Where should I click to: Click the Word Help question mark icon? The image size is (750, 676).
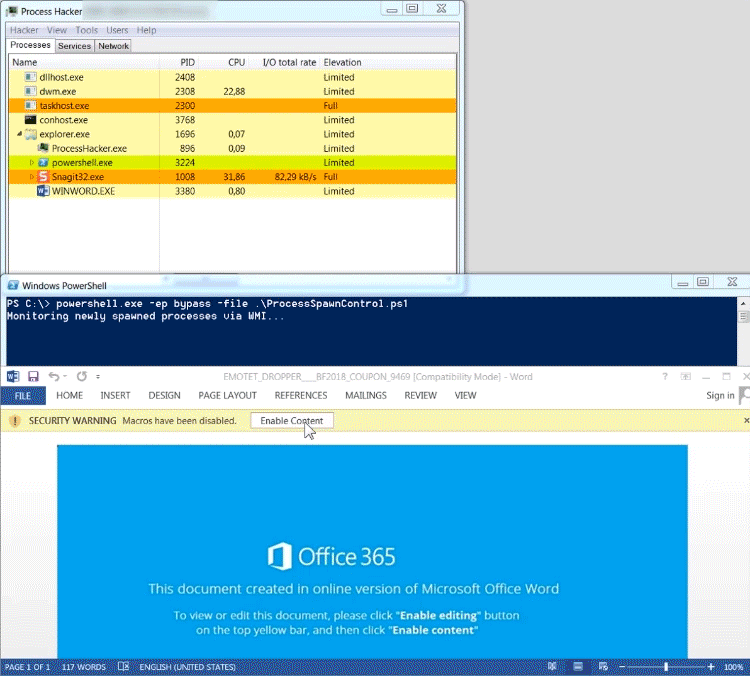(665, 377)
